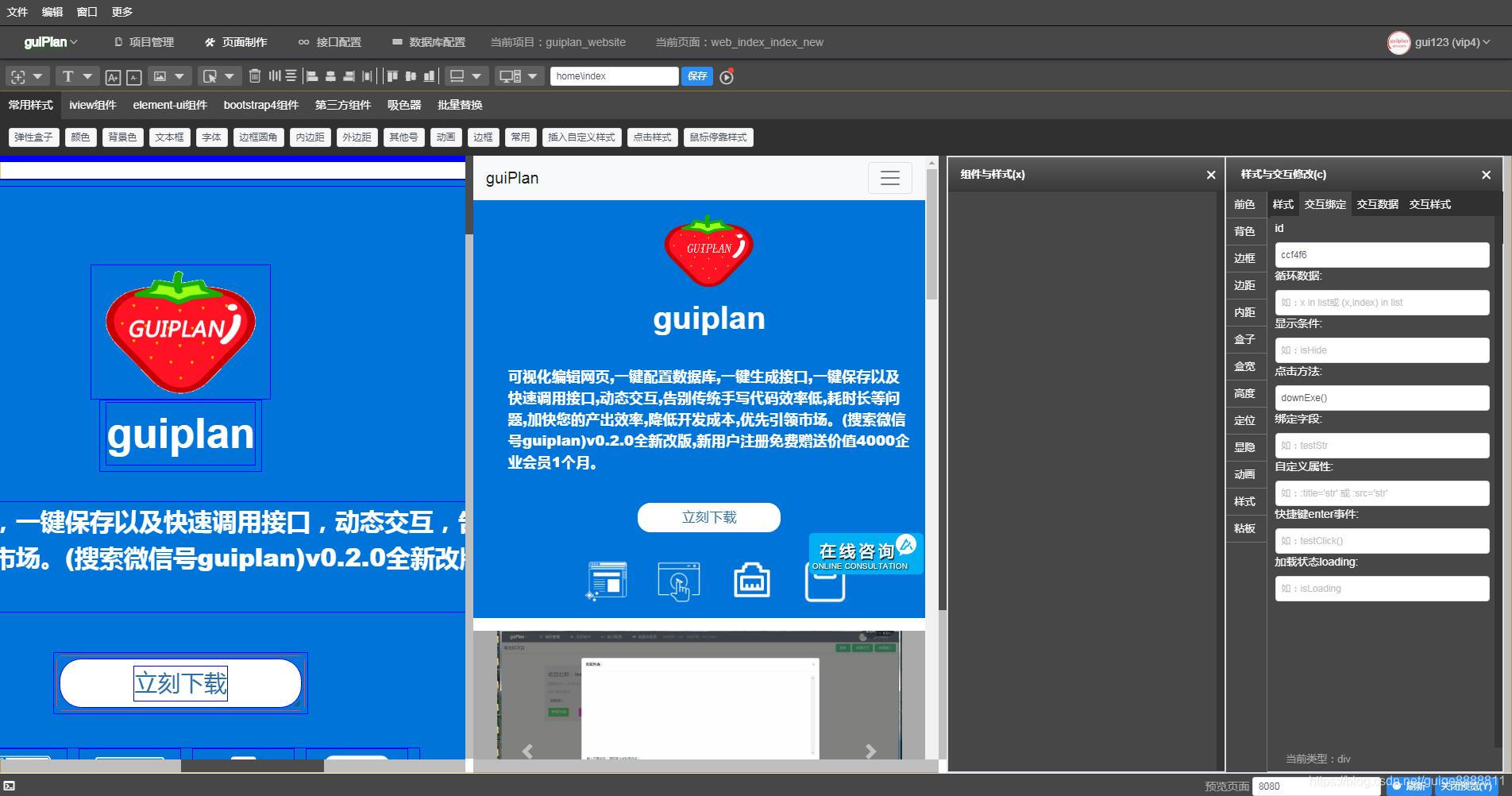Click the align vertical middle icon

point(411,76)
